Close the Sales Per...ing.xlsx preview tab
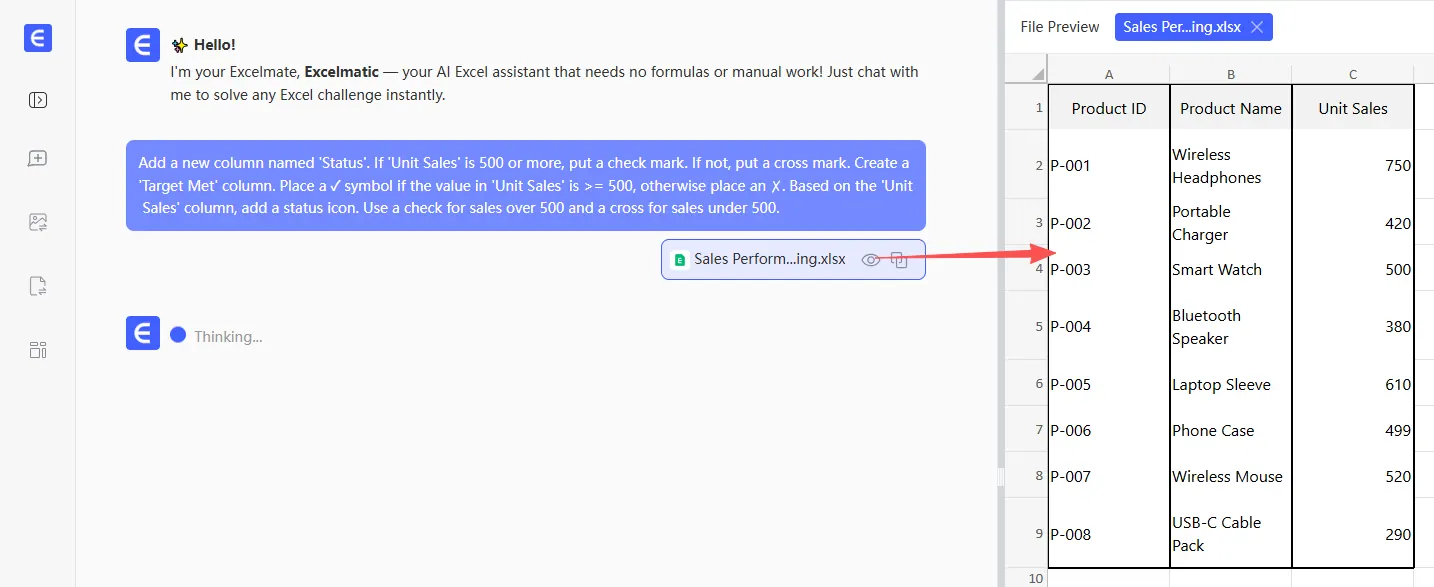Image resolution: width=1434 pixels, height=587 pixels. 1257,27
